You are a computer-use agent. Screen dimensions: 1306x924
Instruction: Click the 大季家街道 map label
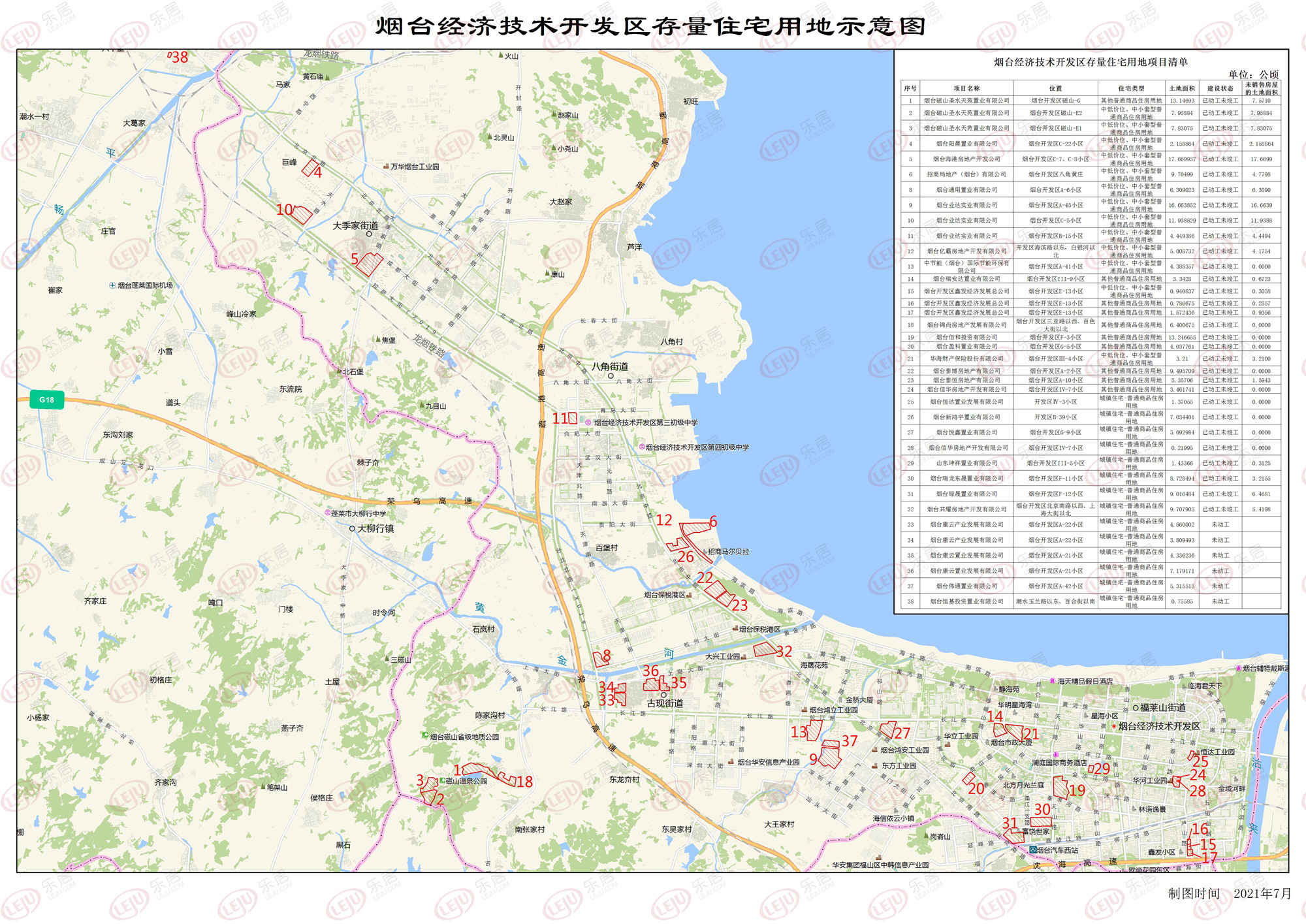click(x=356, y=225)
